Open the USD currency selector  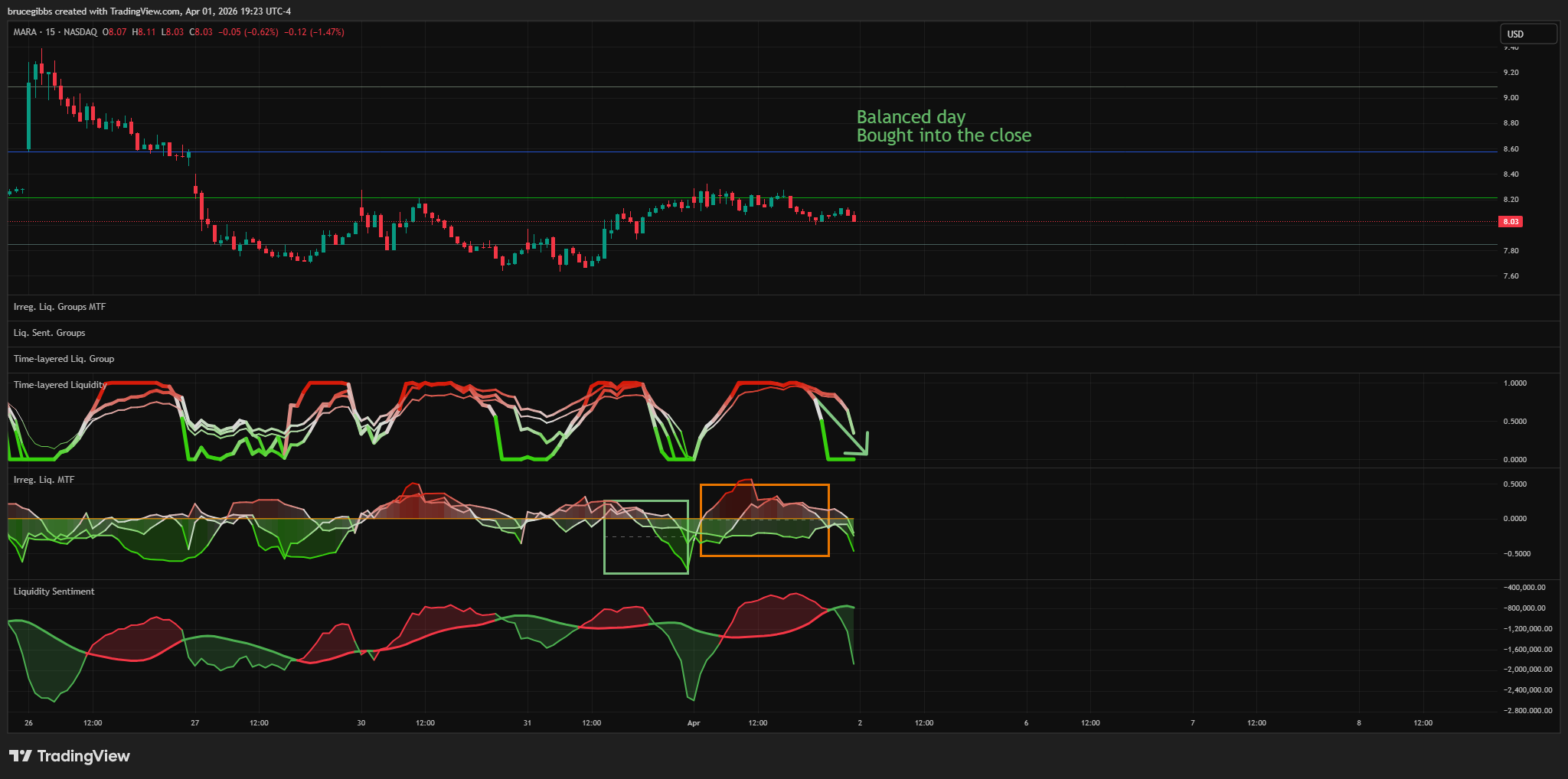[1527, 34]
